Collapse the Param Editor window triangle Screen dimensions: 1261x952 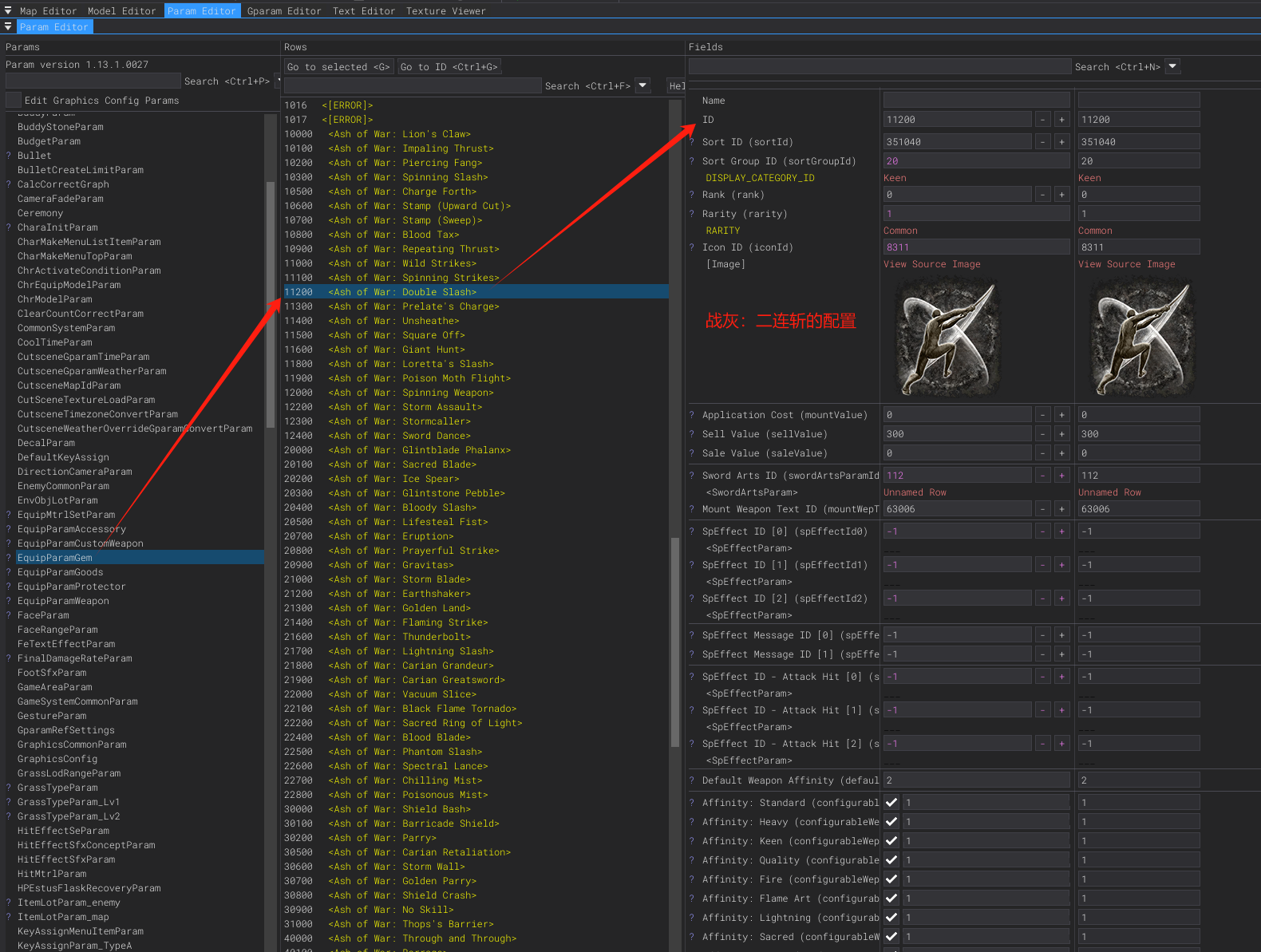click(x=8, y=26)
